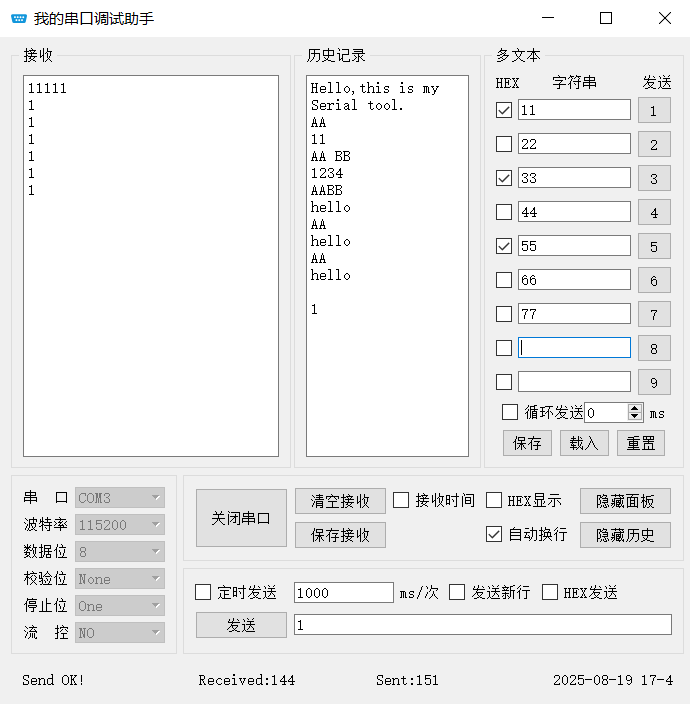This screenshot has width=690, height=704.
Task: Uncheck HEX checkbox for string 33
Action: (x=504, y=178)
